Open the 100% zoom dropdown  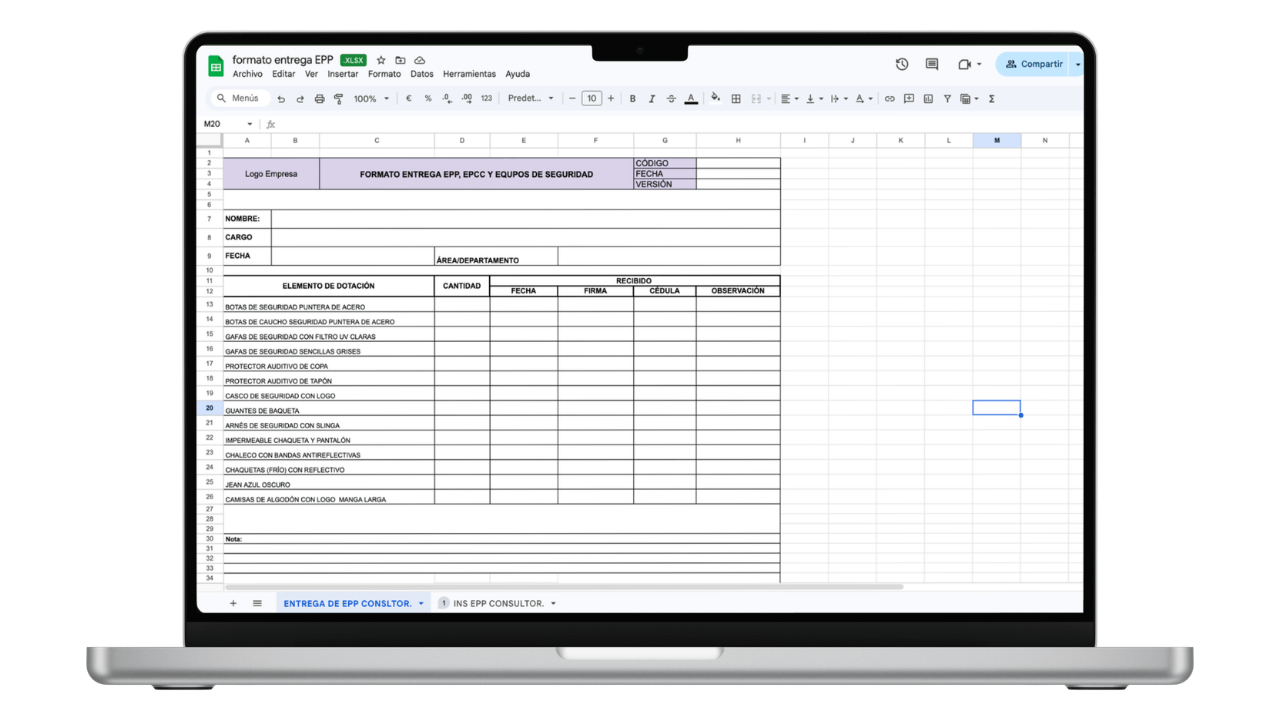click(x=371, y=99)
